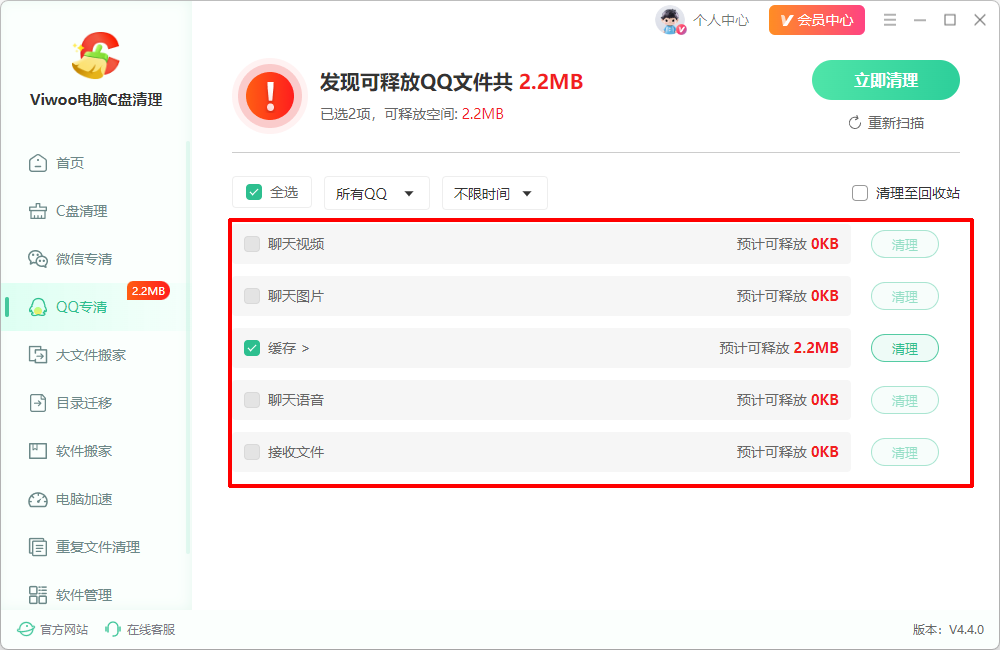Expand the 缓存 > details
Image resolution: width=1000 pixels, height=650 pixels.
[x=288, y=348]
